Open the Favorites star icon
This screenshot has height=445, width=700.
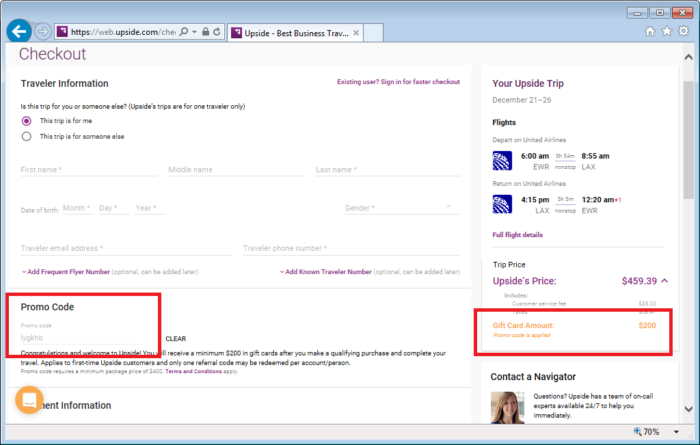click(667, 31)
